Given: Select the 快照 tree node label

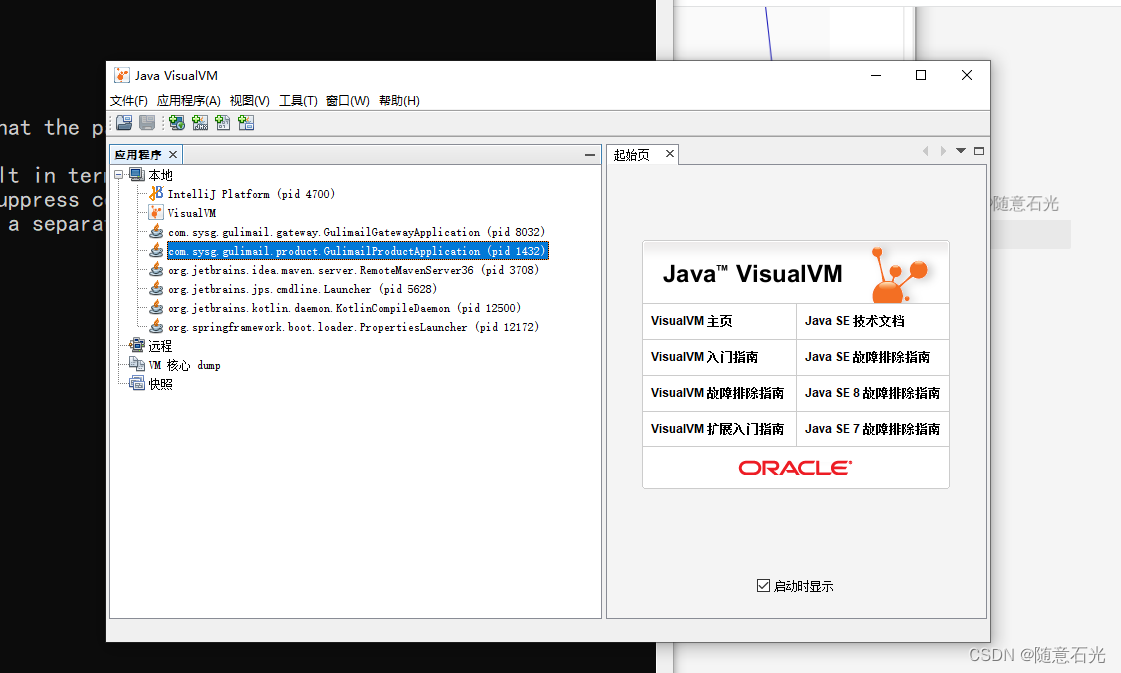Looking at the screenshot, I should point(160,384).
